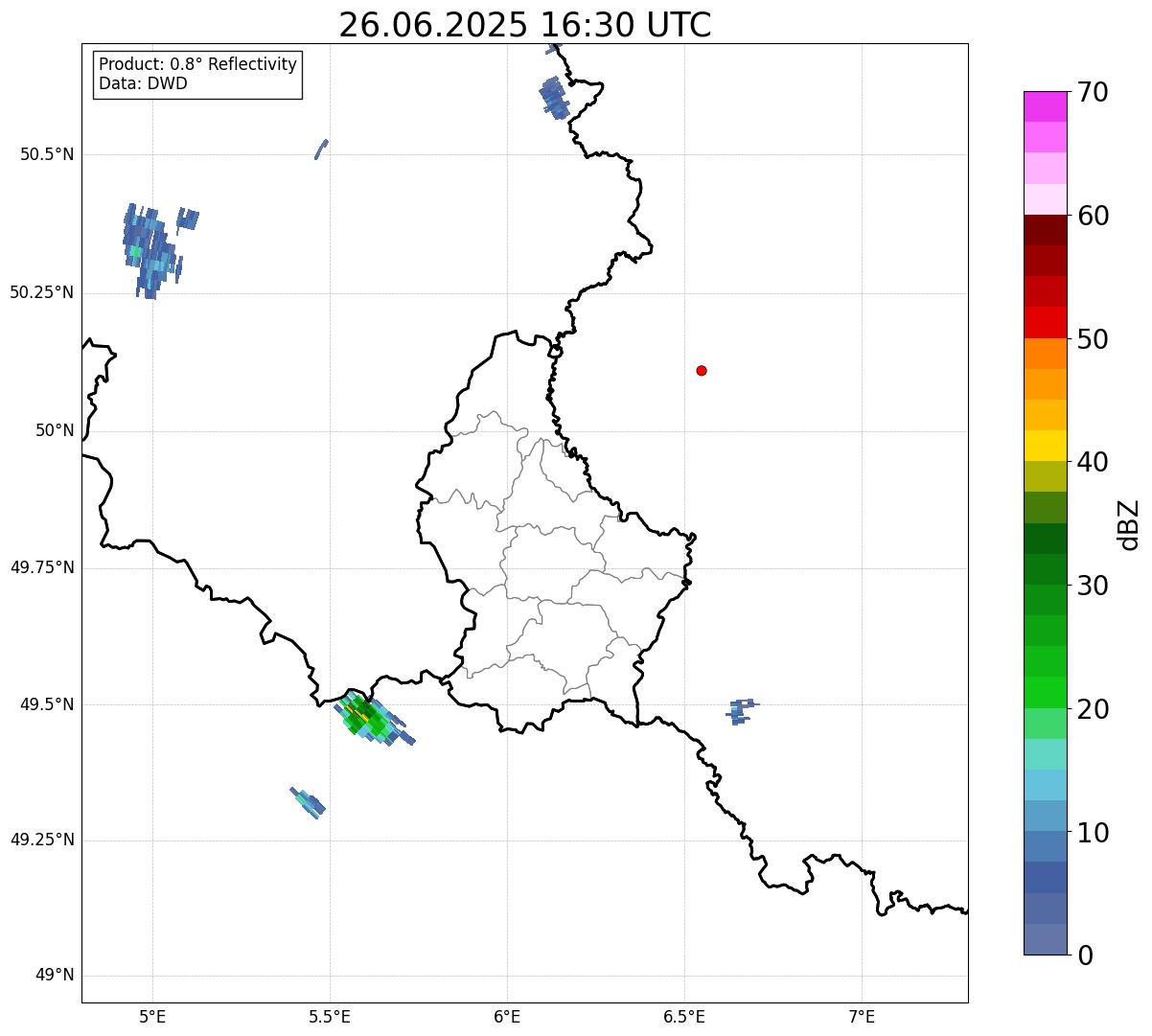1152x1036 pixels.
Task: Click the 7°E longitude label
Action: point(862,1016)
